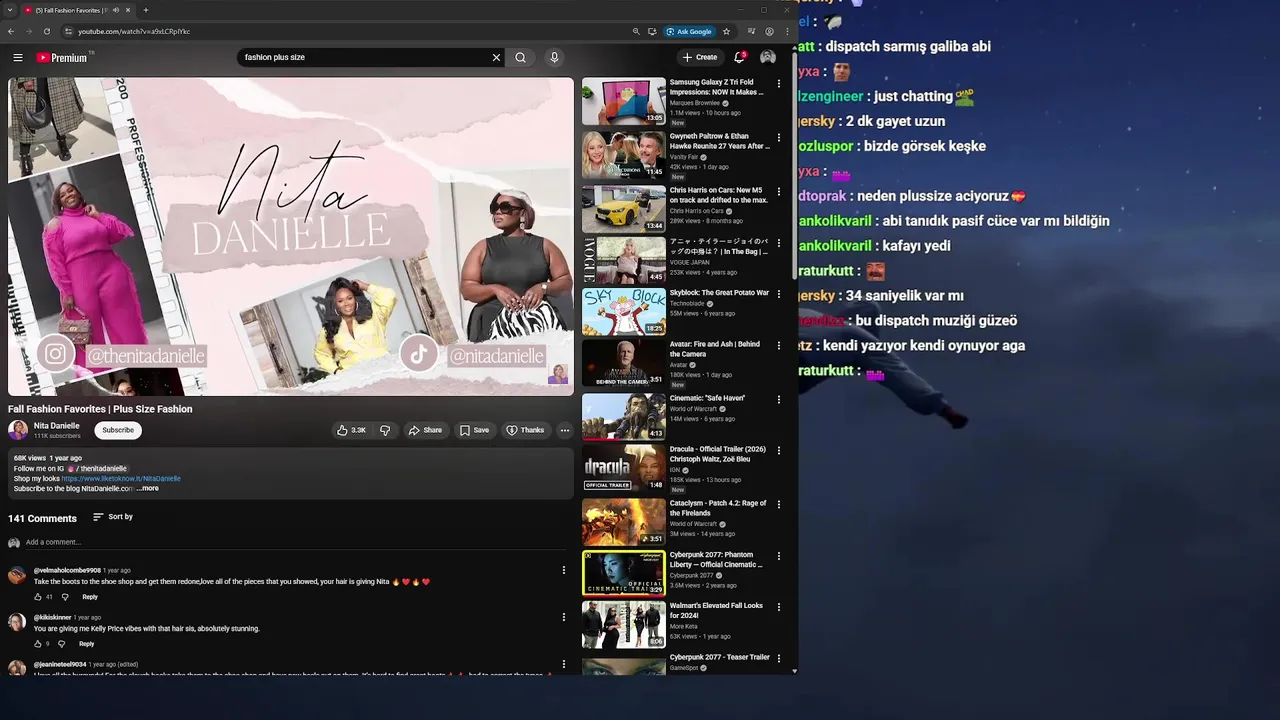Open Chris Harris on Cars M5 thumbnail

click(x=624, y=208)
